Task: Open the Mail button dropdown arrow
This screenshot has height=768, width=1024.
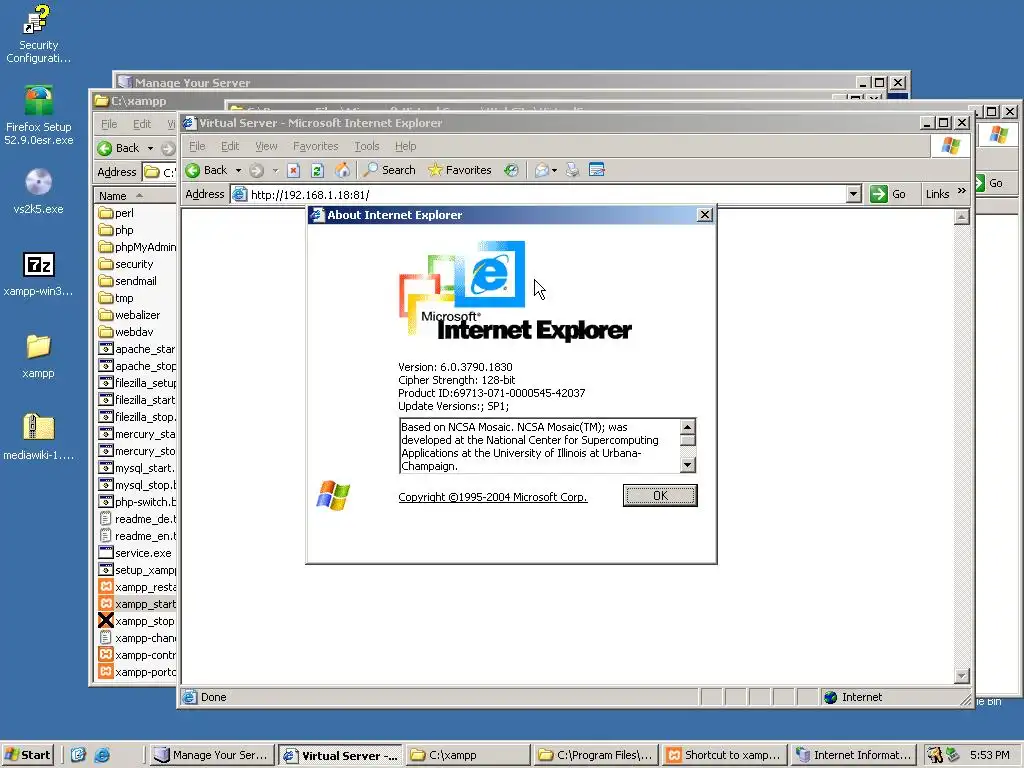Action: pos(554,171)
